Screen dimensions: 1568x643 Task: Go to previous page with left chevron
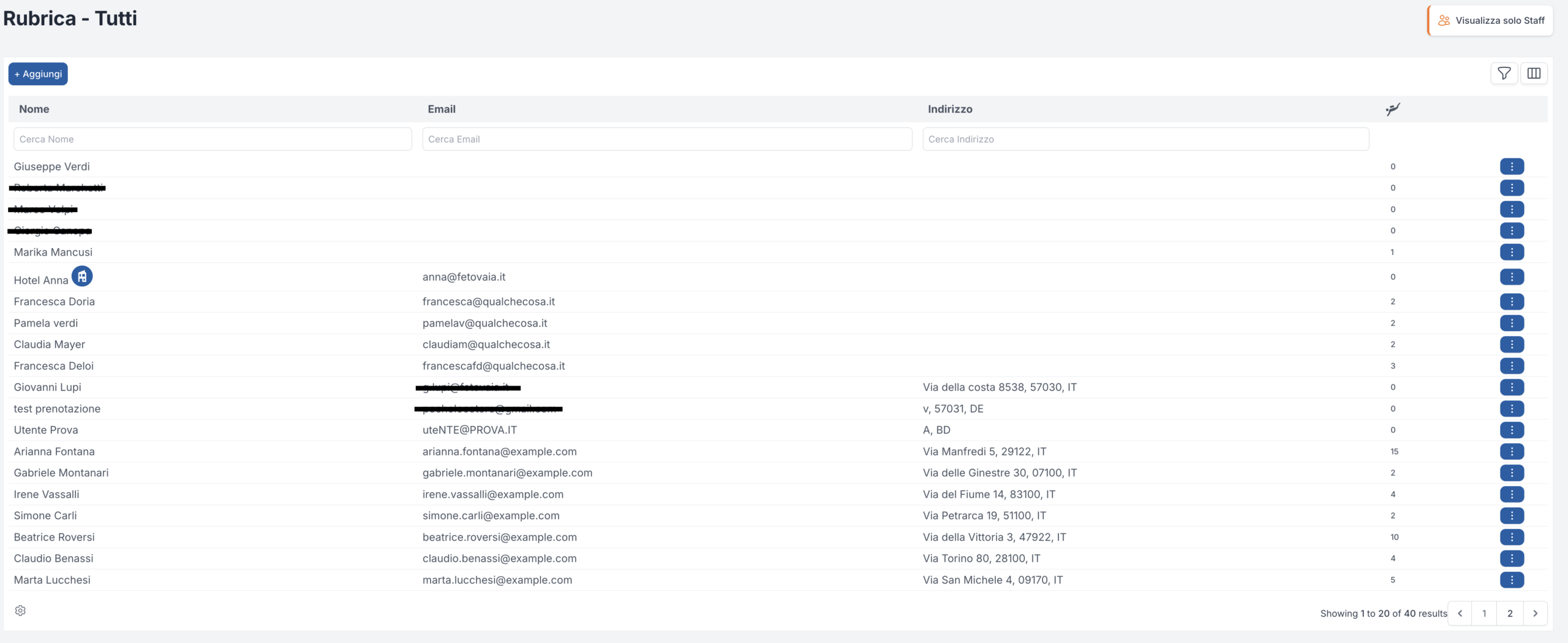tap(1460, 614)
